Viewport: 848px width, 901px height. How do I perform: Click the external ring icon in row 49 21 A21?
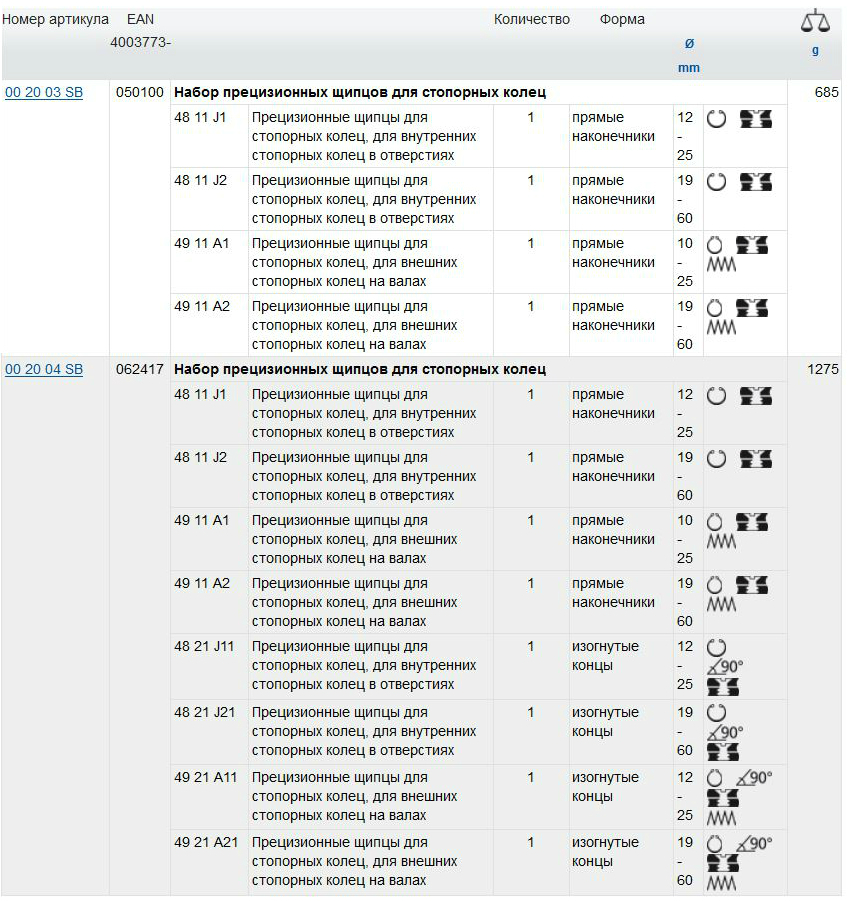[715, 844]
